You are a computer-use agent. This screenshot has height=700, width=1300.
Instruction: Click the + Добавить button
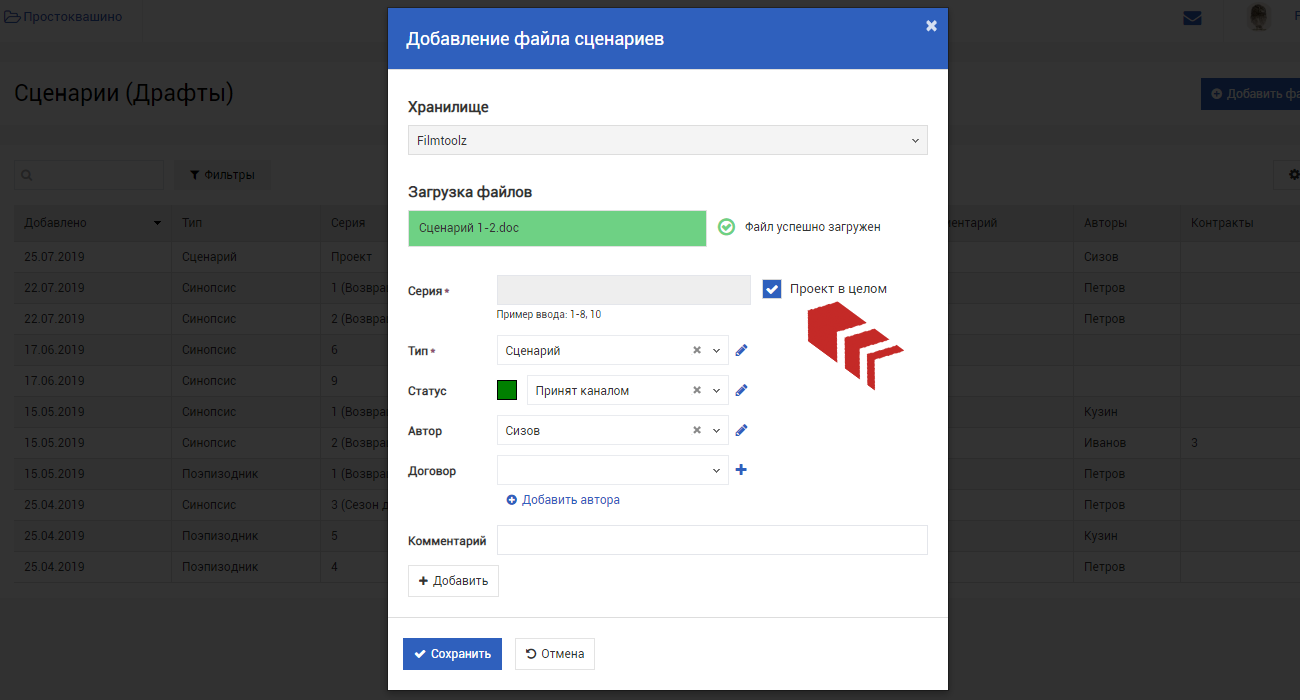coord(453,581)
